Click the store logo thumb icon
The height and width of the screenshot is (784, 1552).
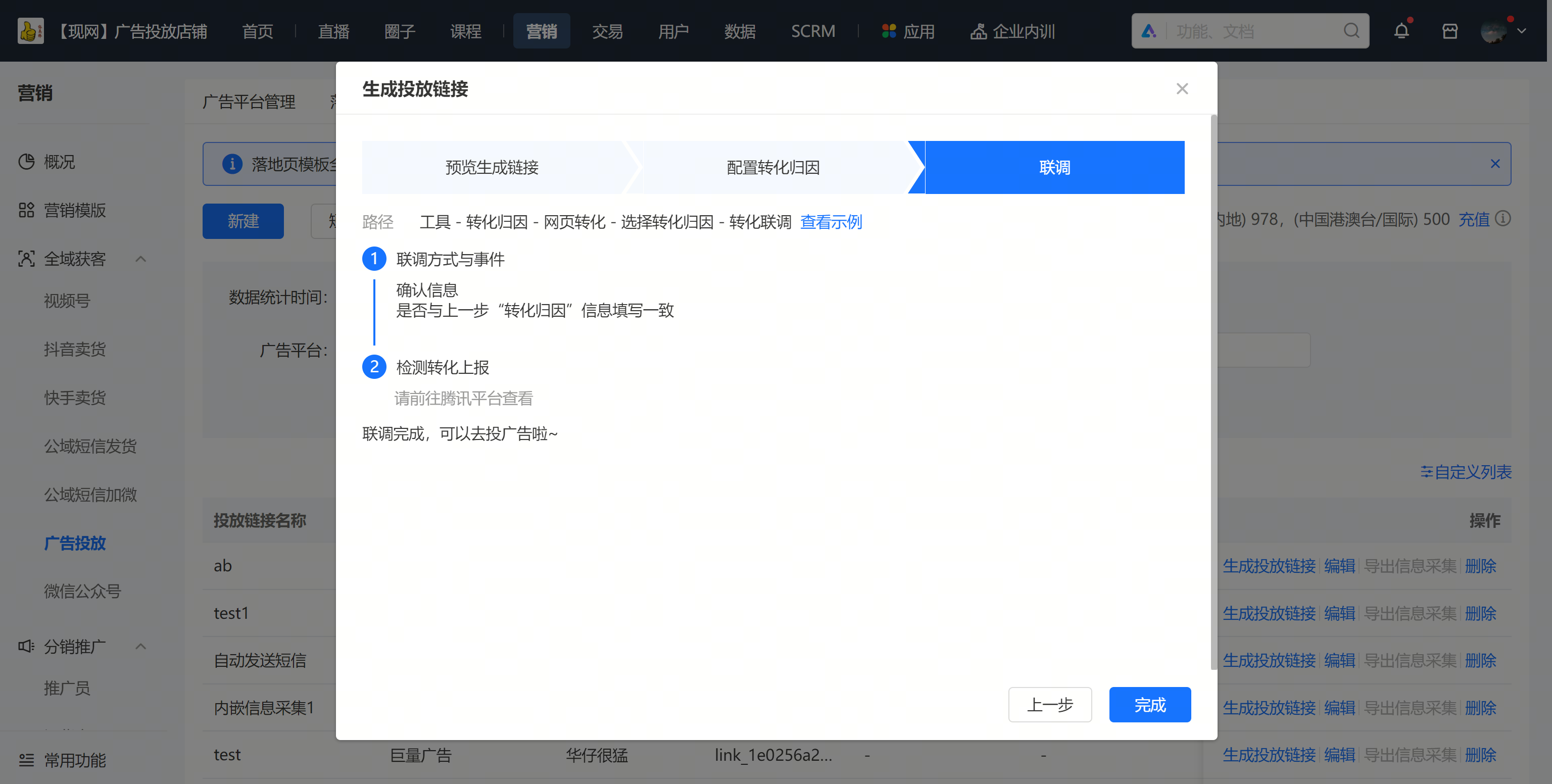coord(30,31)
